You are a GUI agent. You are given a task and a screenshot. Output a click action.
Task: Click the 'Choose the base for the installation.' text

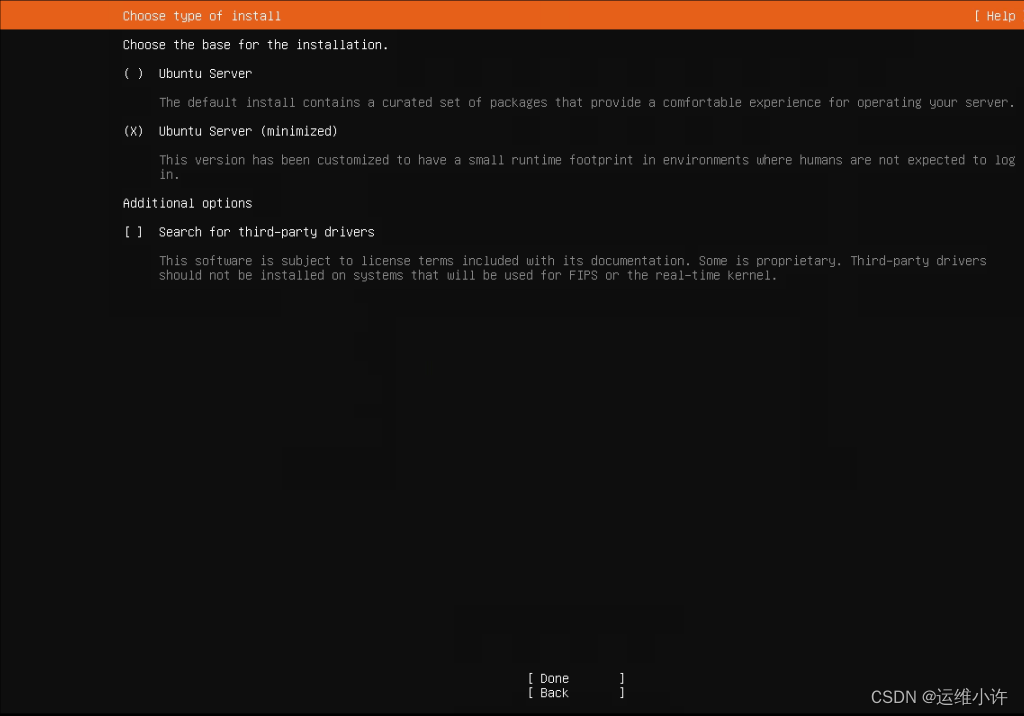click(255, 45)
